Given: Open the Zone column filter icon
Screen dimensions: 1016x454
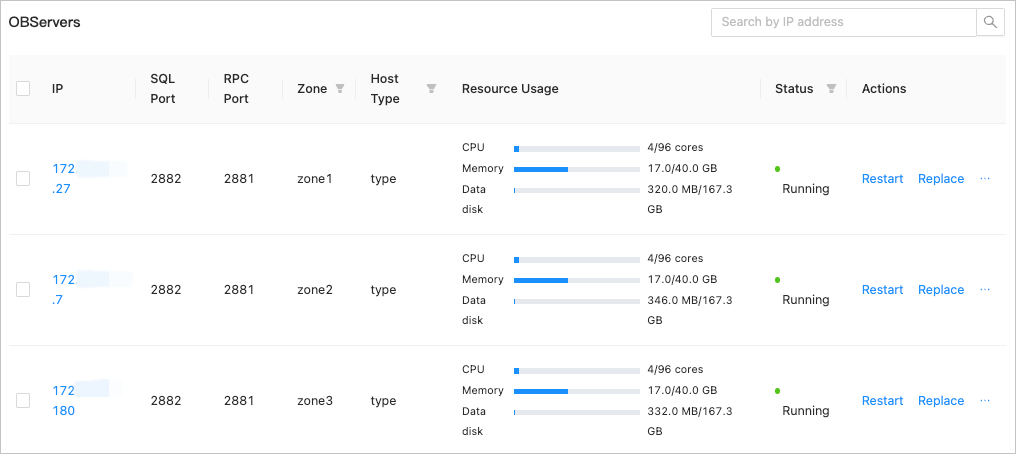Looking at the screenshot, I should tap(340, 89).
